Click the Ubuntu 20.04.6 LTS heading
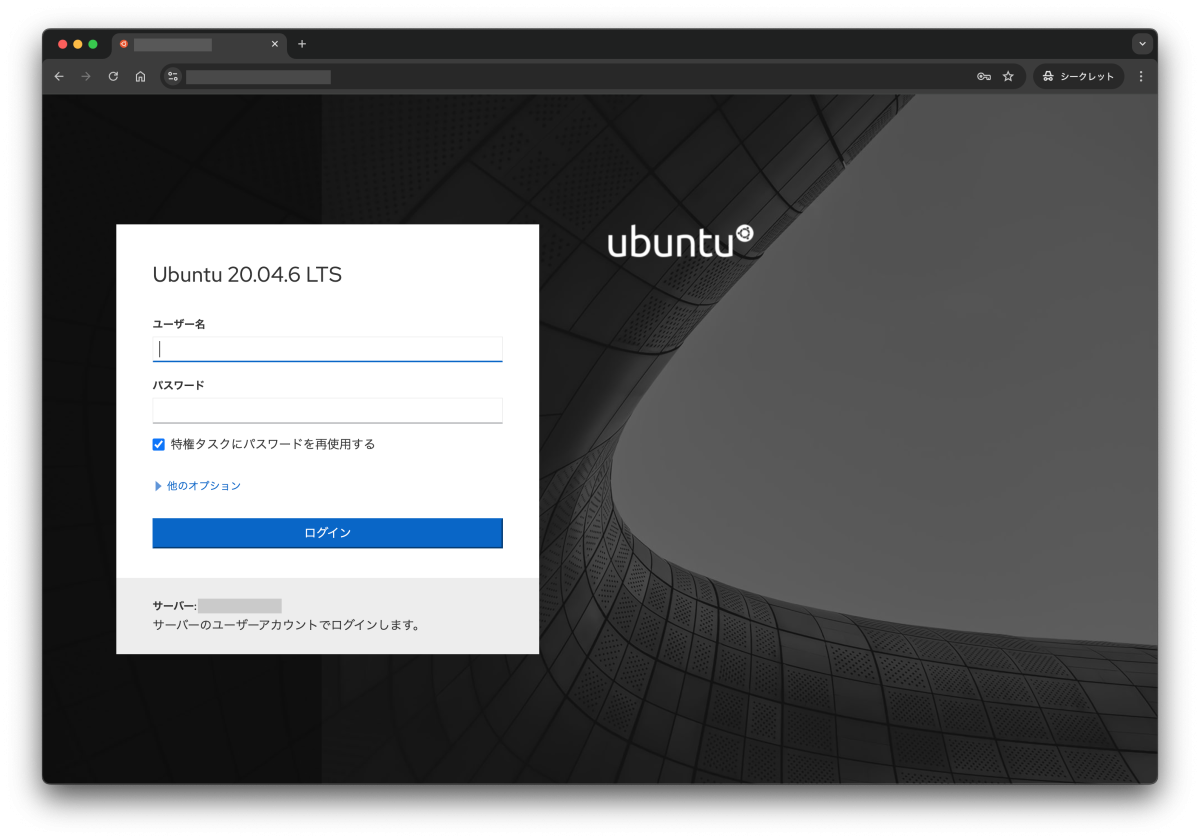 [247, 275]
